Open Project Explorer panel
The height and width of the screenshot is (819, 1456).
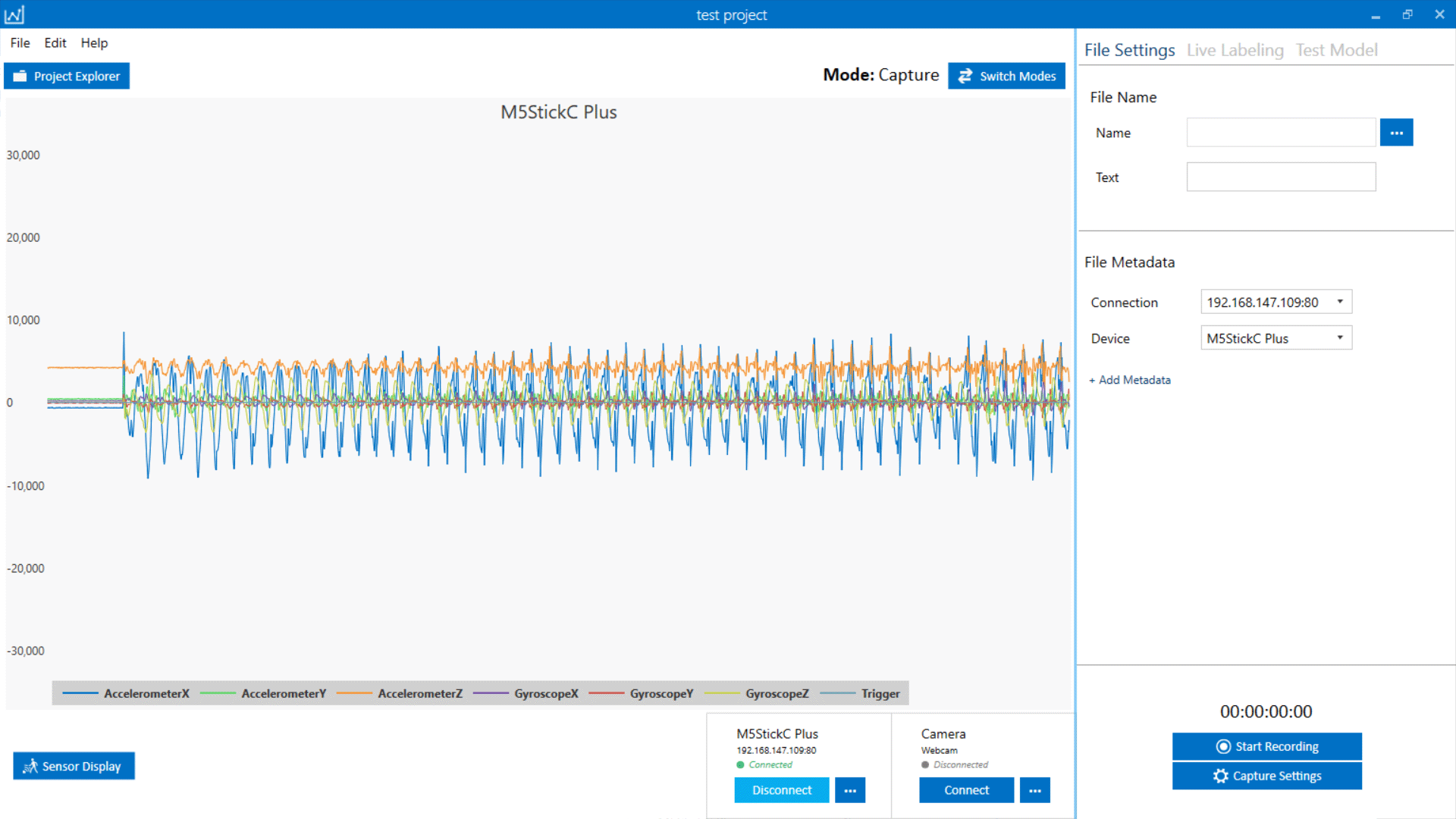click(x=66, y=75)
